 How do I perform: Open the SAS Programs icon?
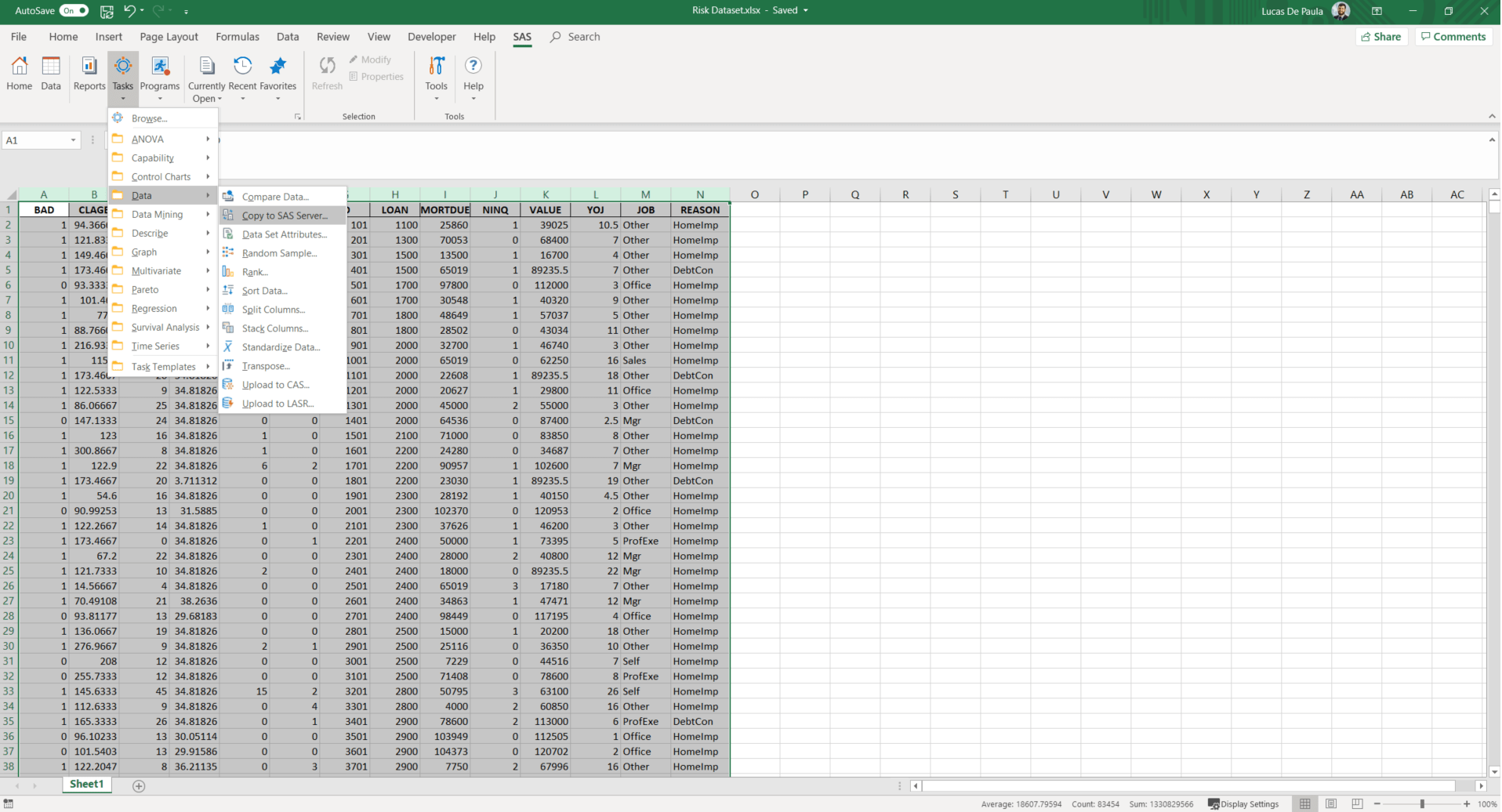(160, 74)
